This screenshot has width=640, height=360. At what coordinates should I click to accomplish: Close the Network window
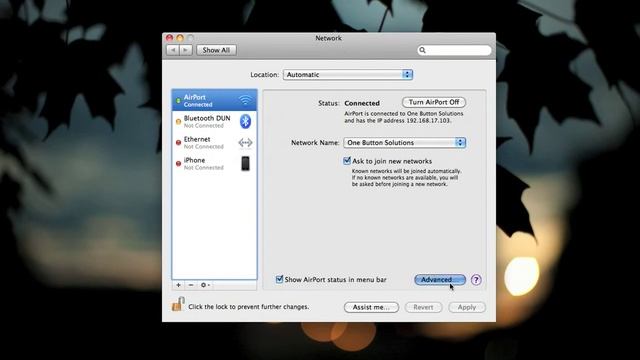[x=169, y=38]
